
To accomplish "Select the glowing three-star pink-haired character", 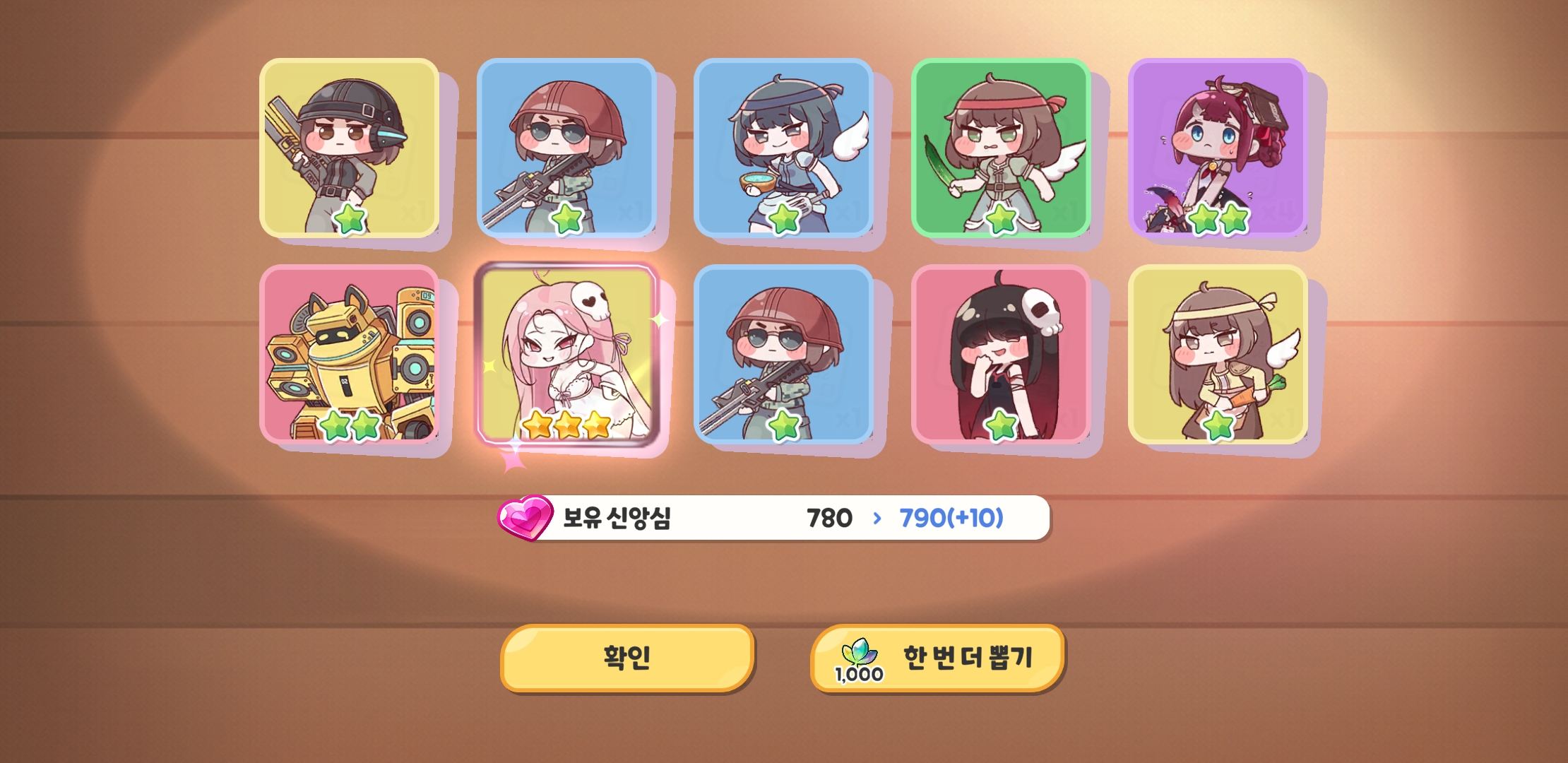I will pos(567,355).
